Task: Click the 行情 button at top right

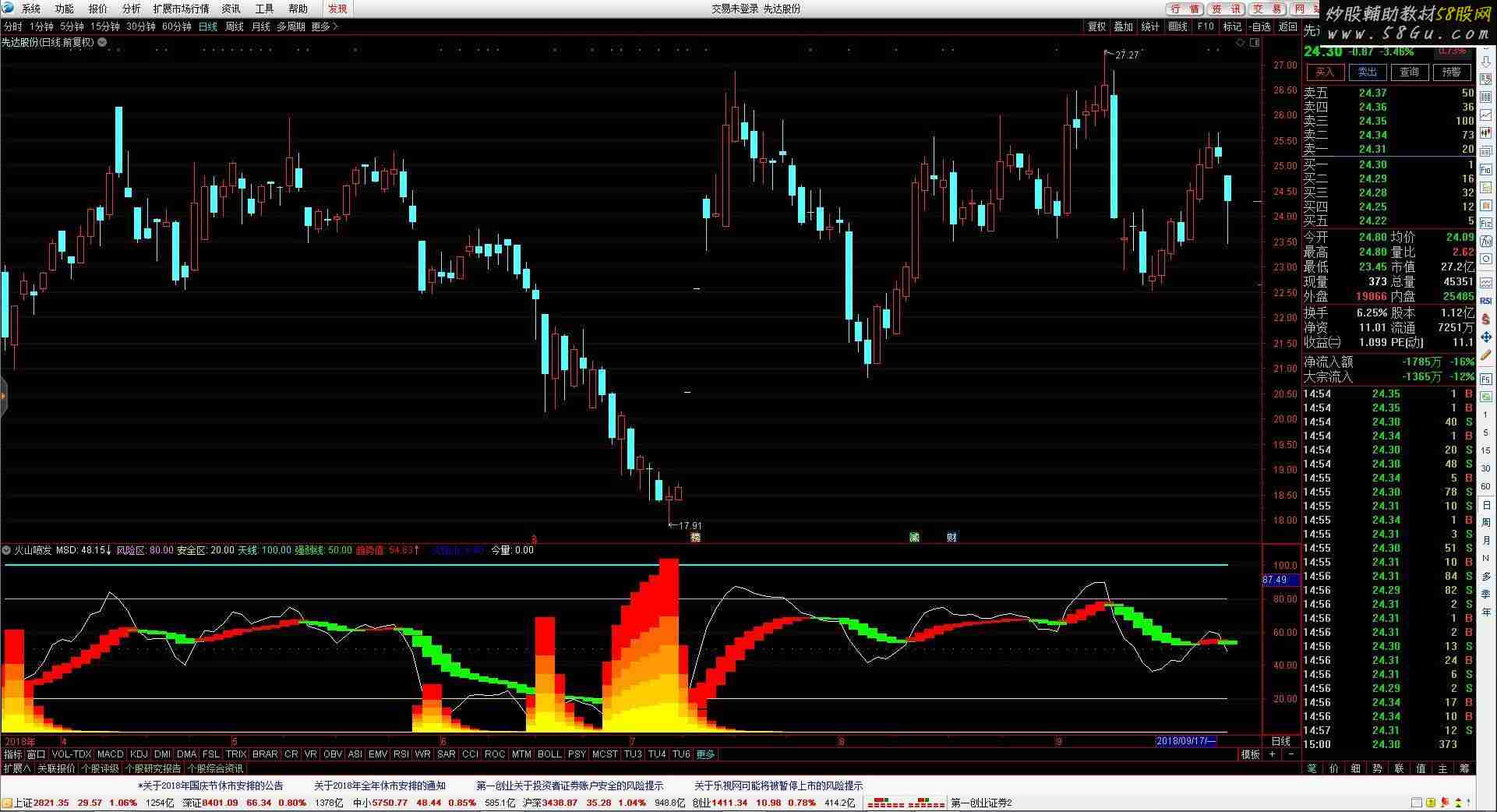Action: click(x=1185, y=9)
